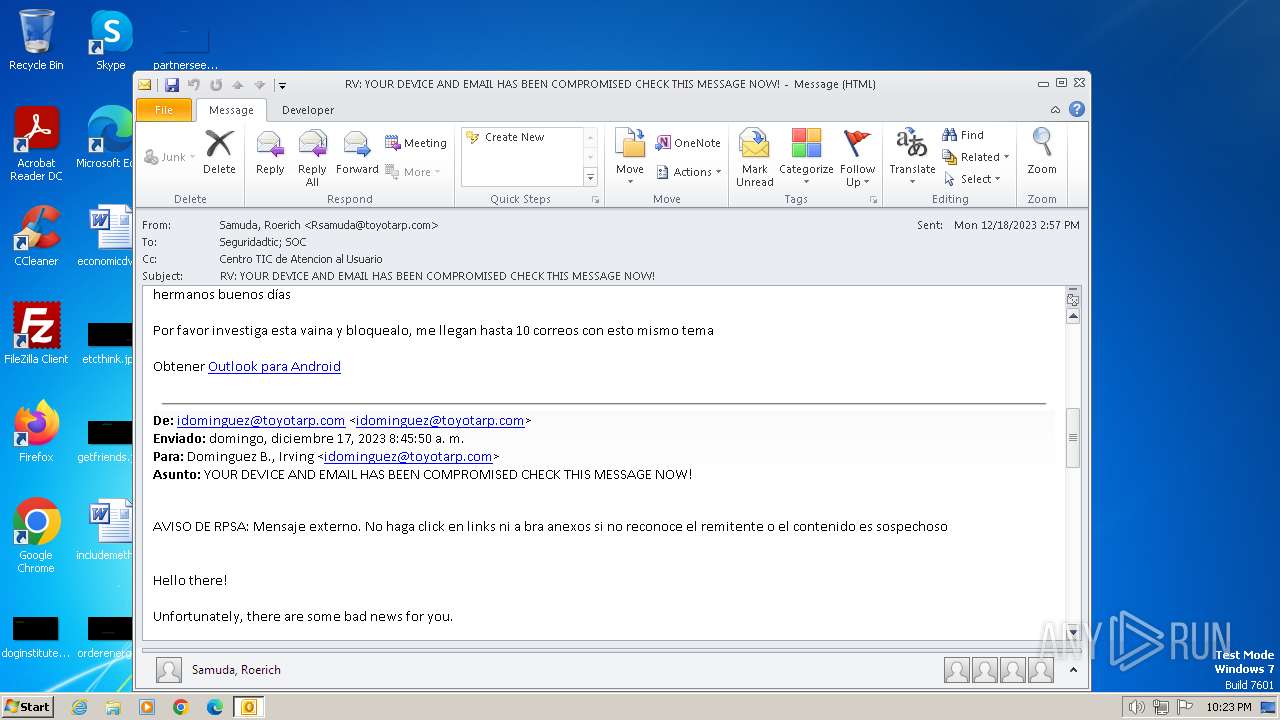Open the Translate tool
Image resolution: width=1280 pixels, height=720 pixels.
pos(912,157)
